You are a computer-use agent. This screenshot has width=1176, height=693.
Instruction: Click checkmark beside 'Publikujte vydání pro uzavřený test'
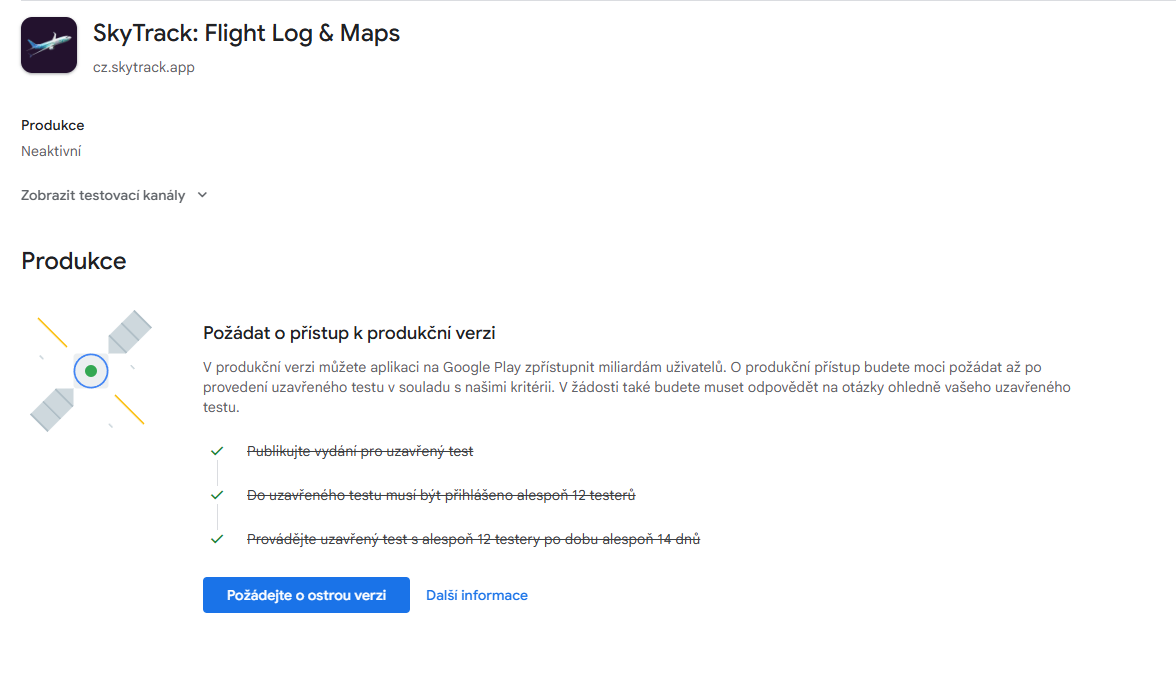[217, 451]
